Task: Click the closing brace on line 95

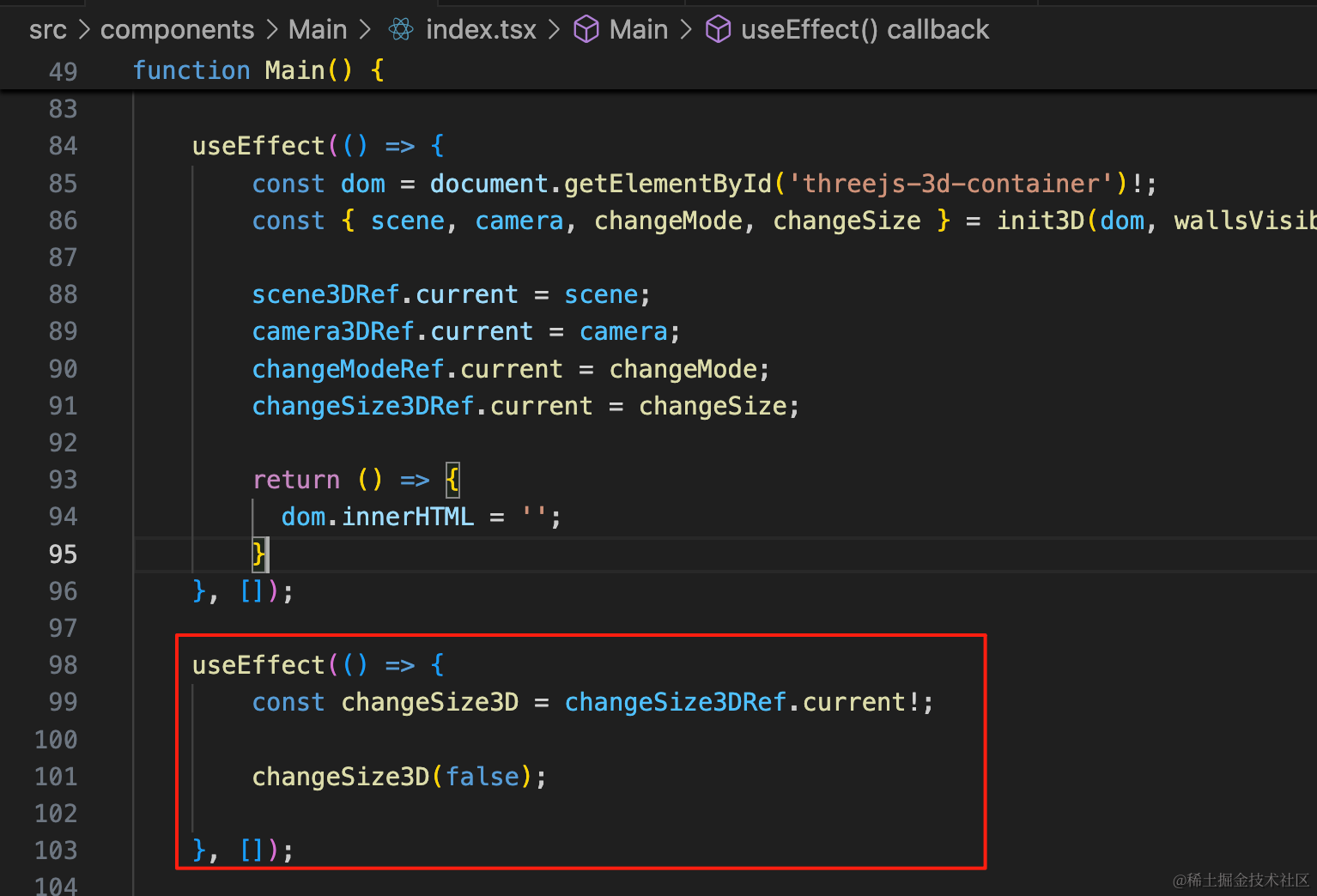Action: (258, 554)
